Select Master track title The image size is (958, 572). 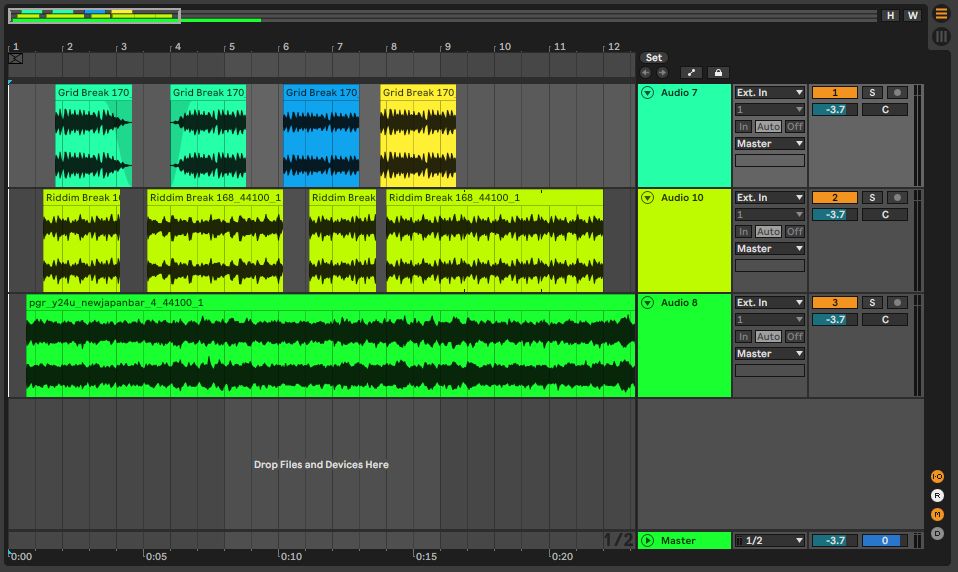(x=678, y=541)
